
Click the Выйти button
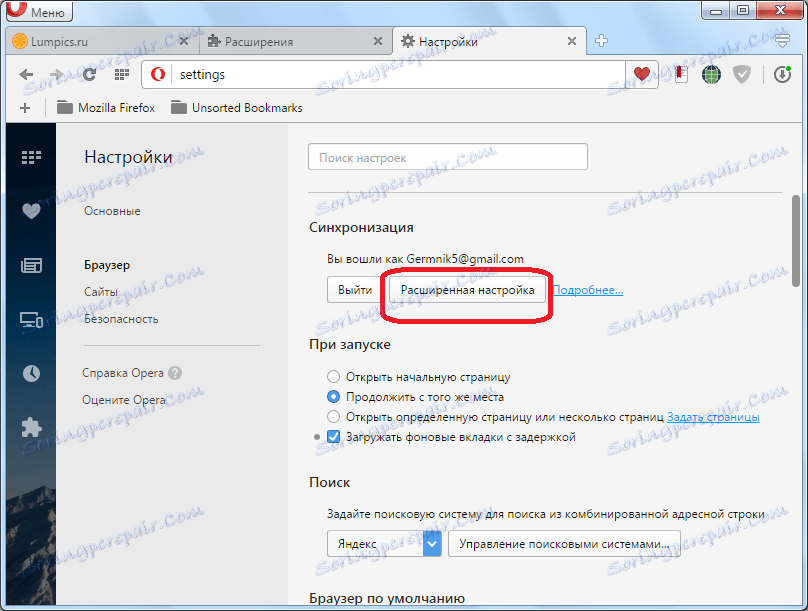[355, 290]
